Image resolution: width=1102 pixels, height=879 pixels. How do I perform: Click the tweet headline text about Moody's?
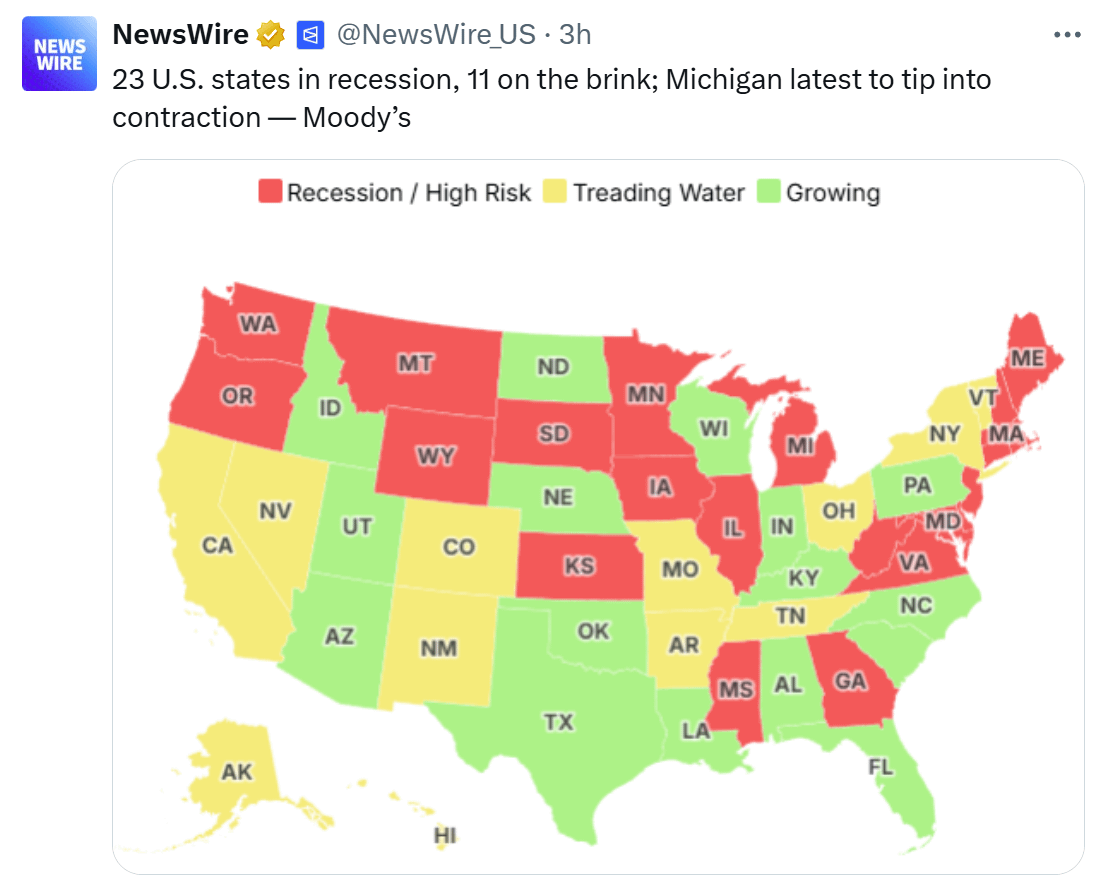(550, 98)
